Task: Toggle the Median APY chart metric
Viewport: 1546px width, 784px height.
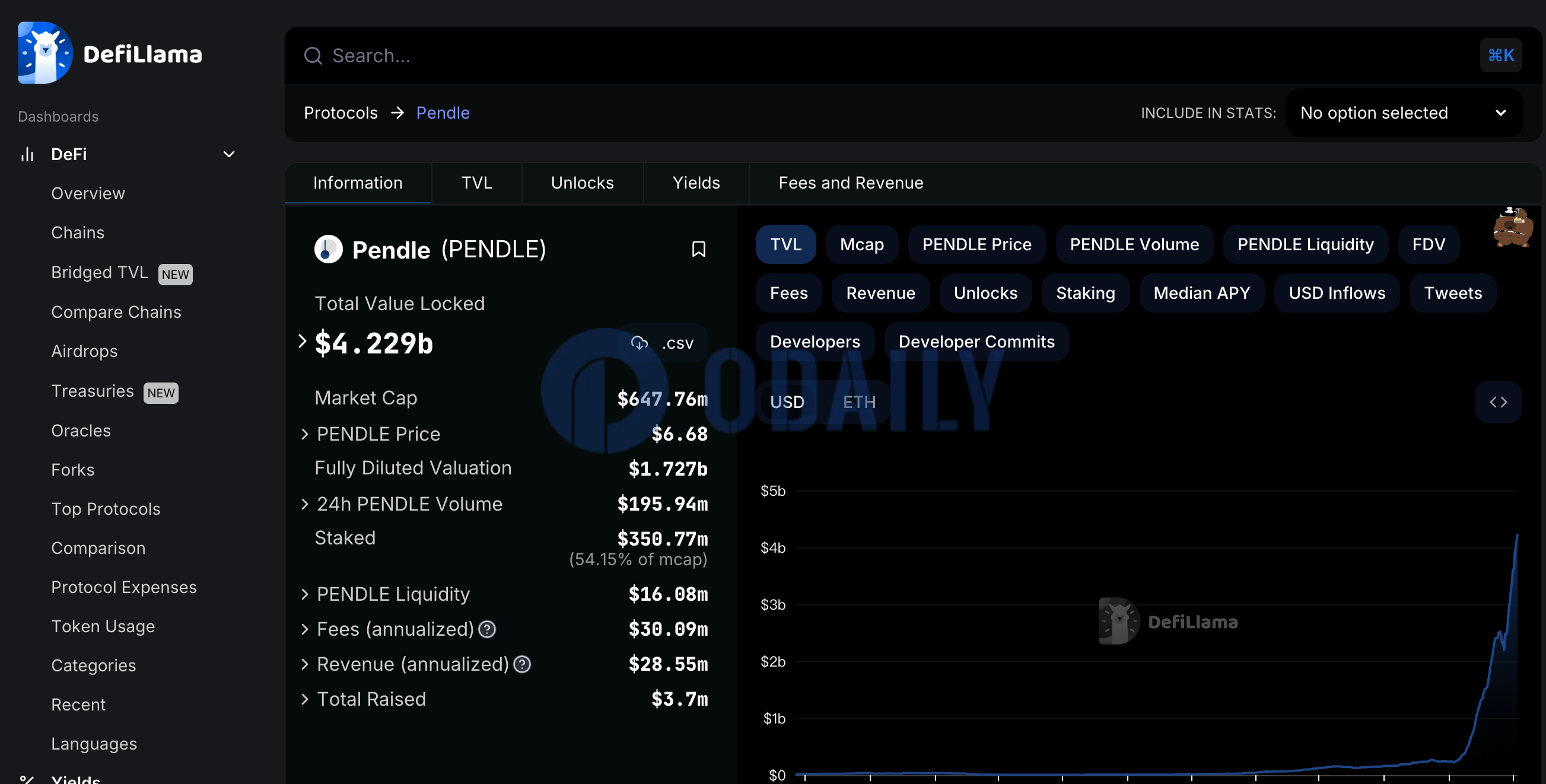Action: point(1201,294)
